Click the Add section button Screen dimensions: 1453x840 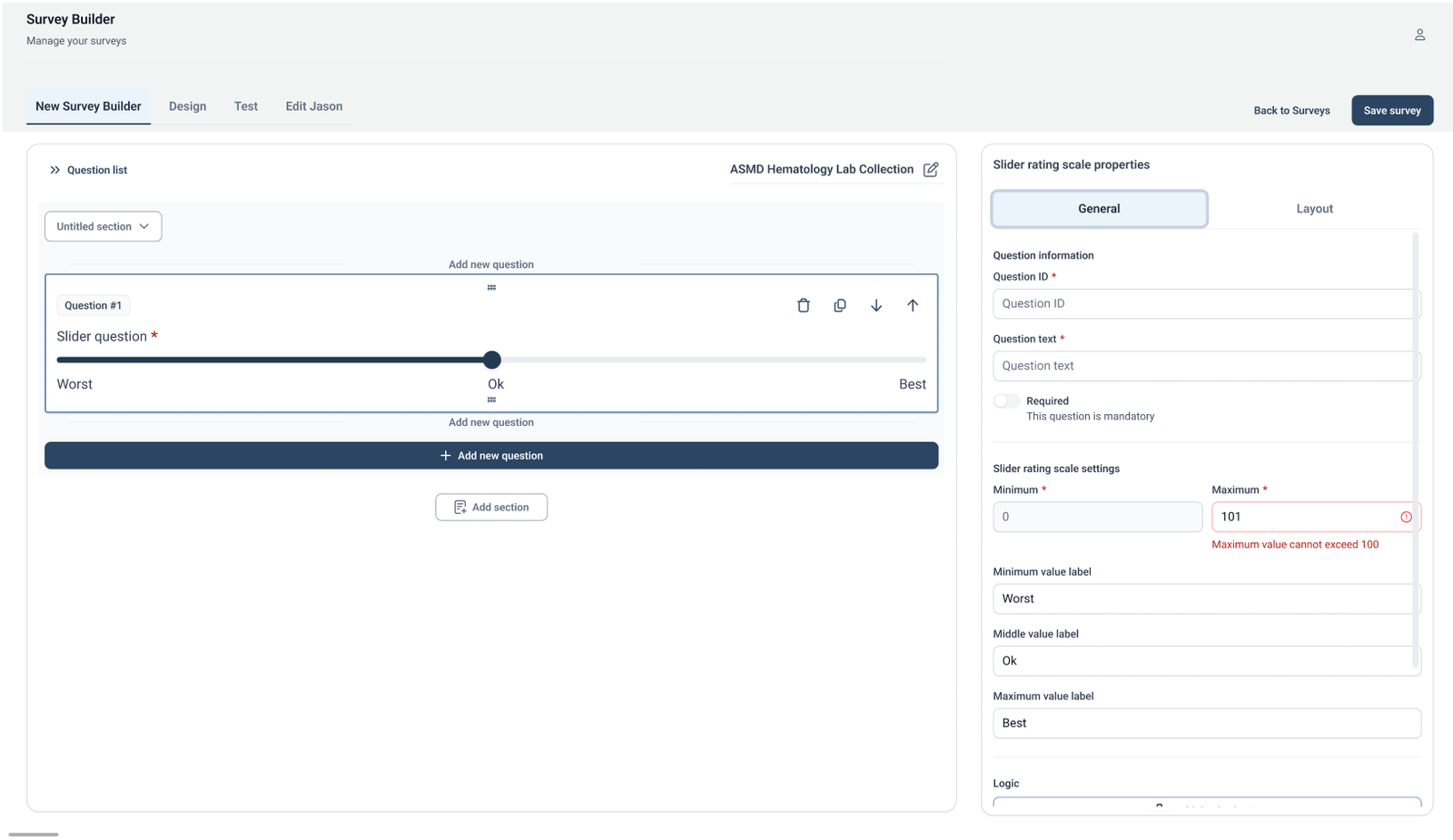491,507
